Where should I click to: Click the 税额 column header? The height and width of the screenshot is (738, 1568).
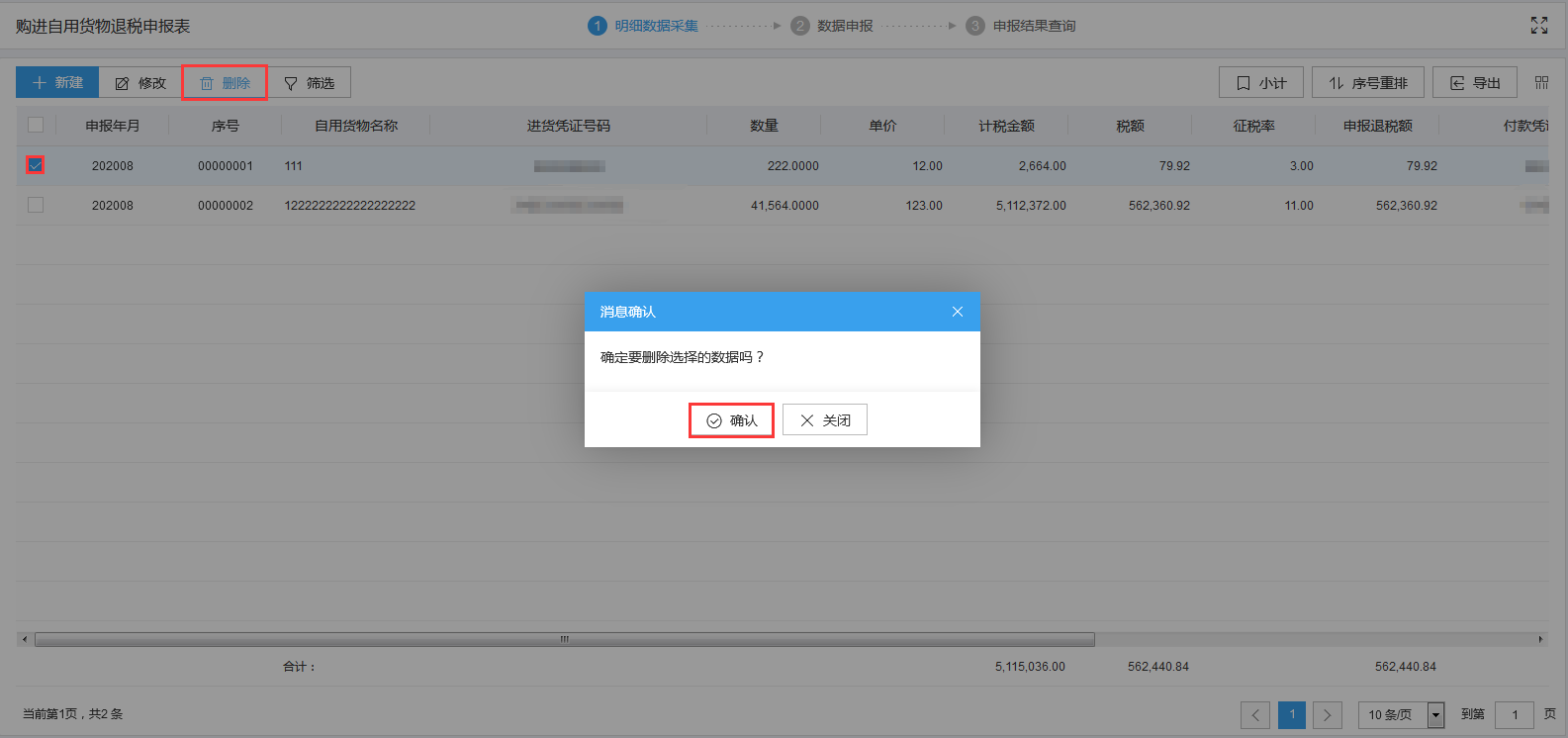tap(1131, 126)
